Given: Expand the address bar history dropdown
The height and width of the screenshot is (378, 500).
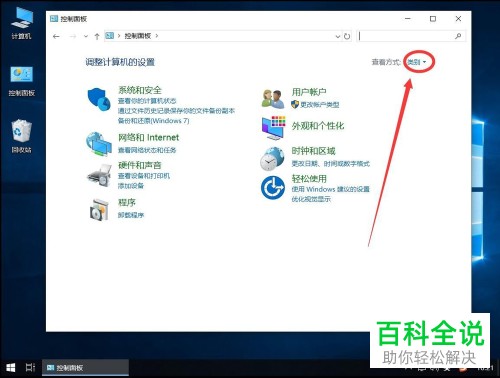Looking at the screenshot, I should [338, 36].
